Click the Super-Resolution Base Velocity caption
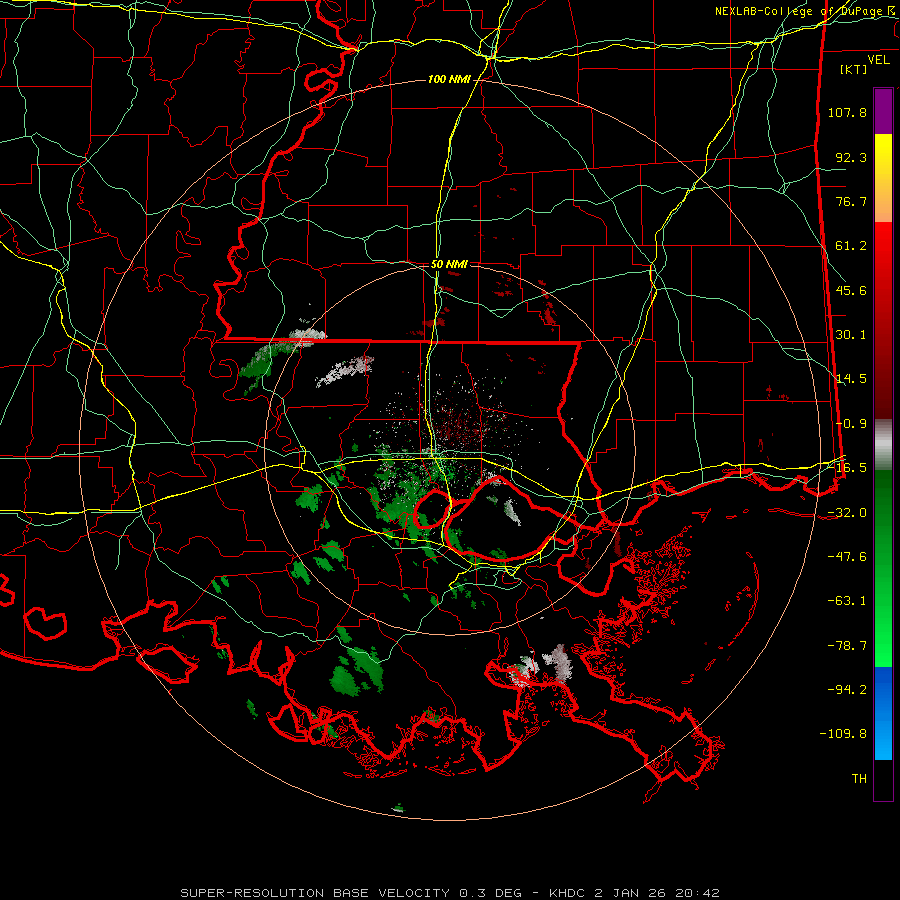900x900 pixels. click(449, 893)
